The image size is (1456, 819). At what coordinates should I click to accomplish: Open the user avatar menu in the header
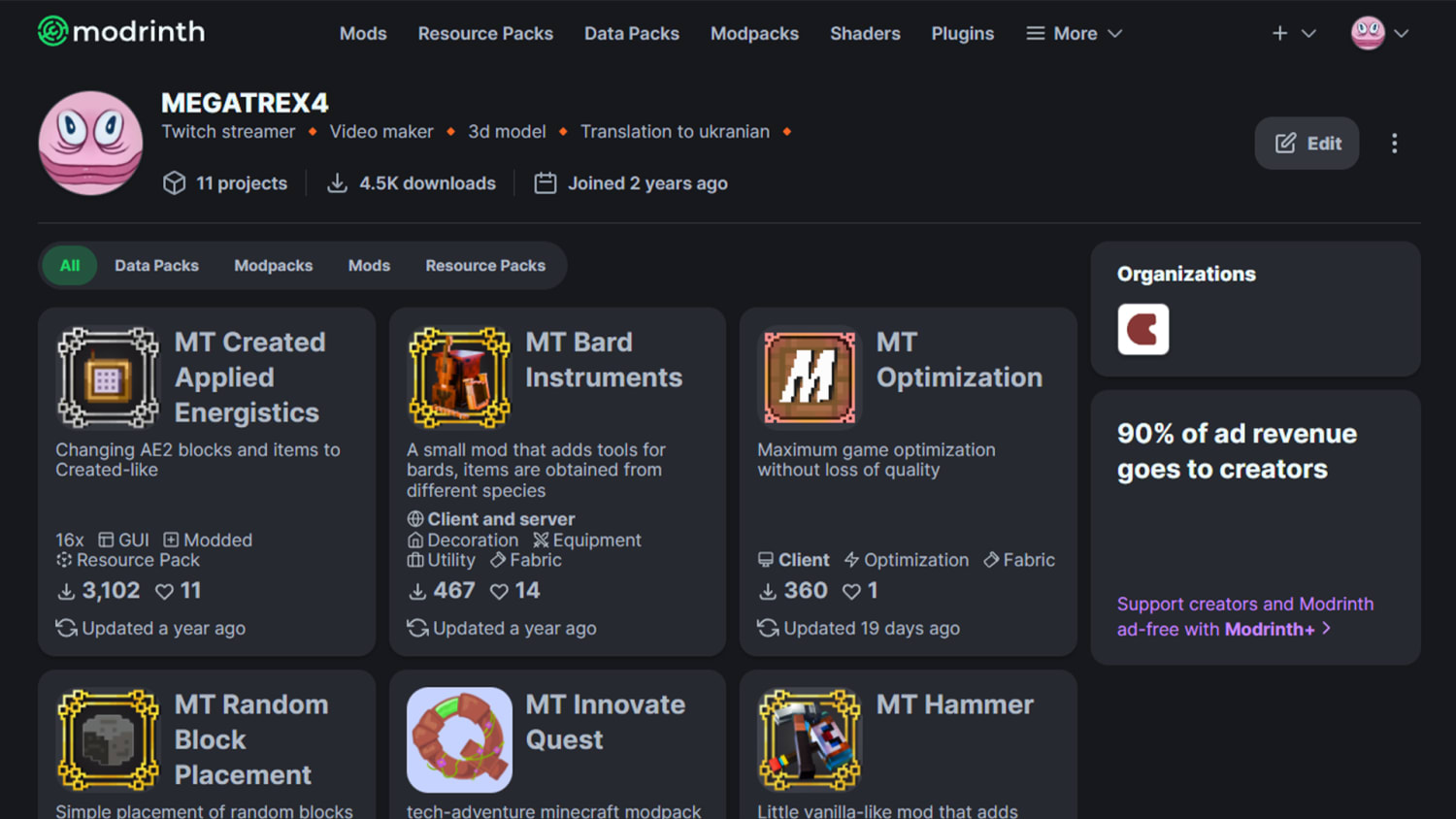click(x=1379, y=33)
